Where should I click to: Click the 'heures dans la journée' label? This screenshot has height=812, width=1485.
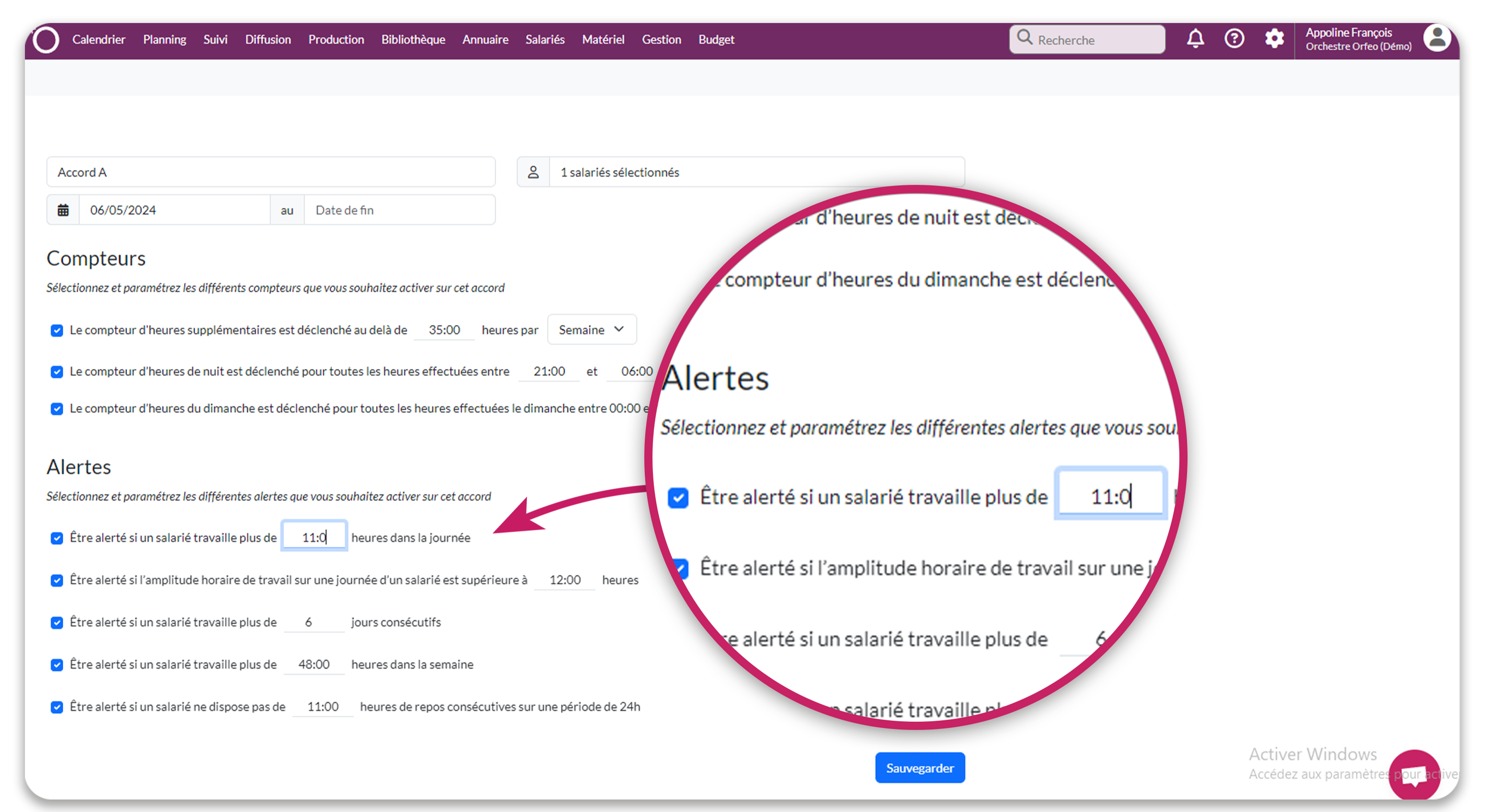pyautogui.click(x=411, y=538)
